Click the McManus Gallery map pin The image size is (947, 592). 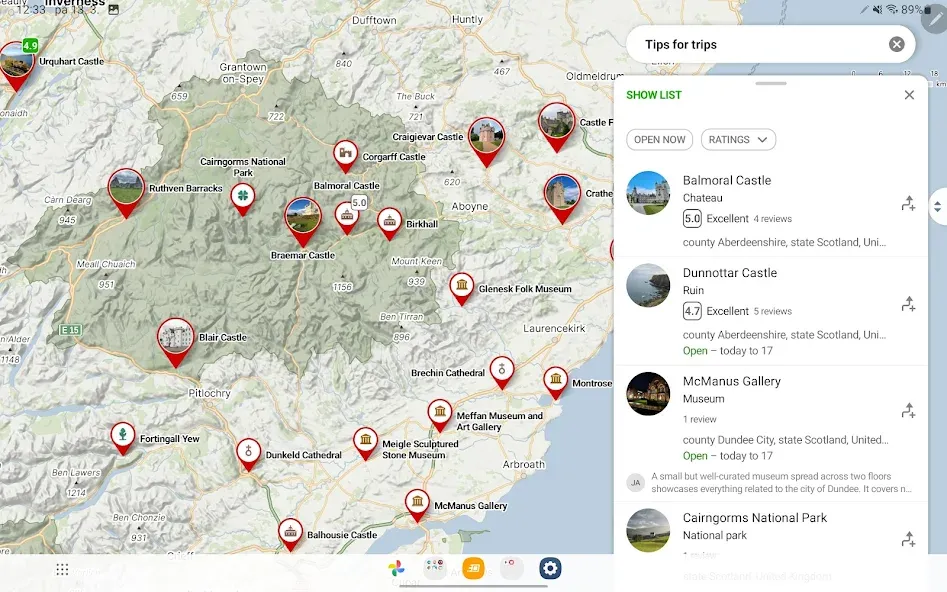click(417, 503)
